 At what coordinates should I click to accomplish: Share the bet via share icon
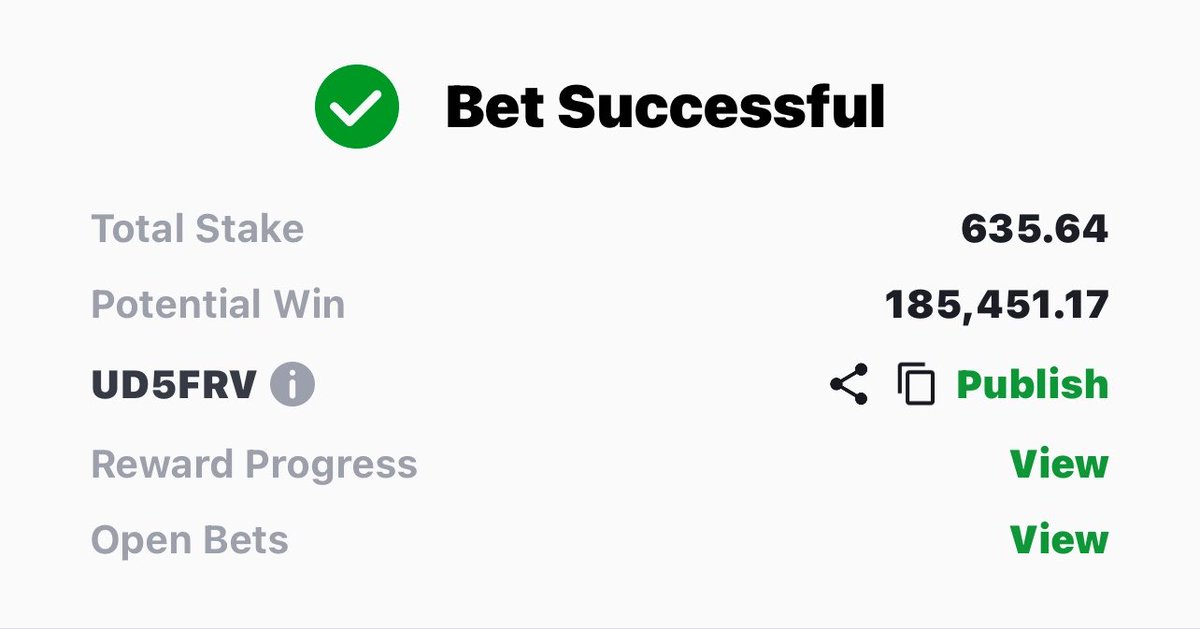(x=849, y=384)
